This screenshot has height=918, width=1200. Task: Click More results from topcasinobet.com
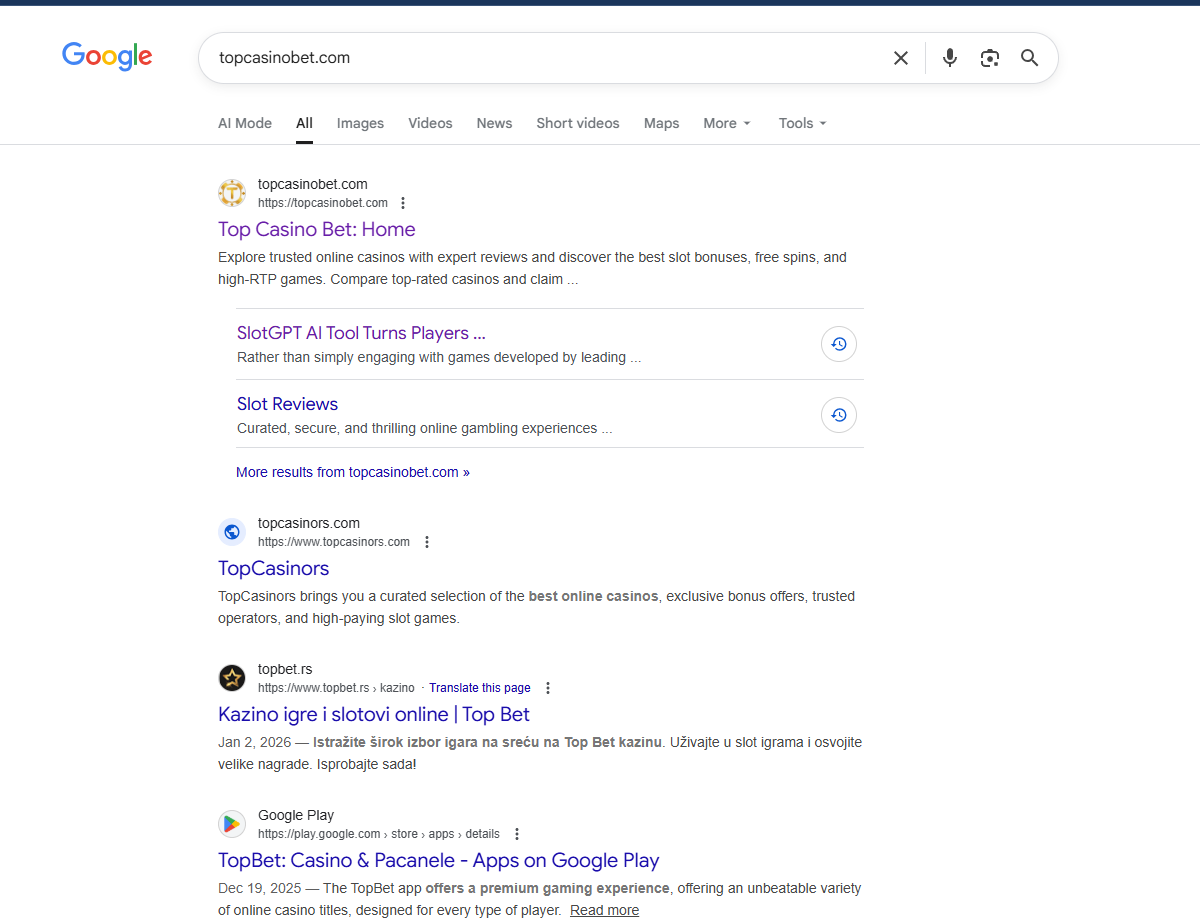point(353,472)
